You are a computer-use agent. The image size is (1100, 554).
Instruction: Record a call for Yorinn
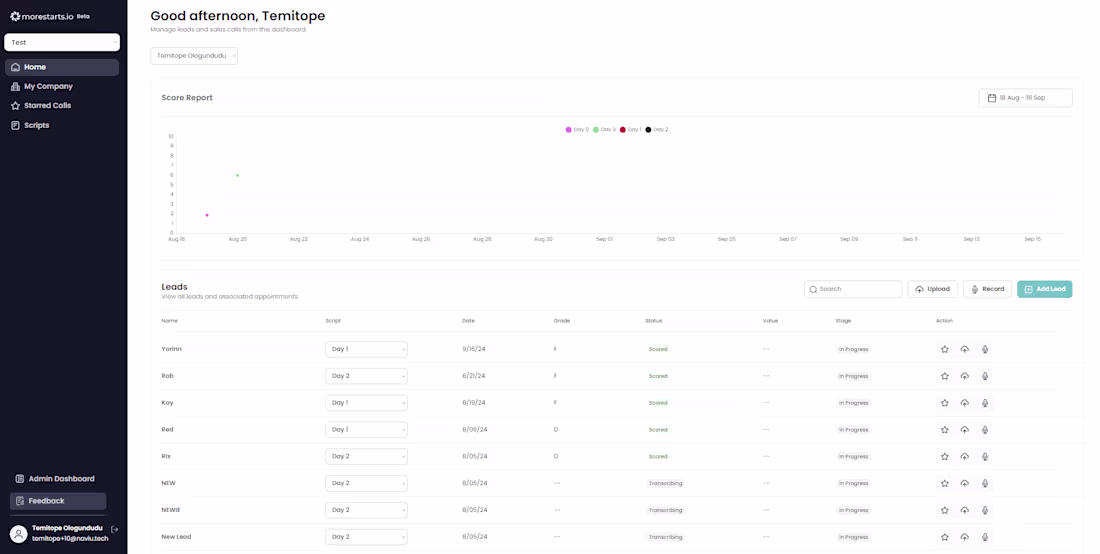point(985,349)
